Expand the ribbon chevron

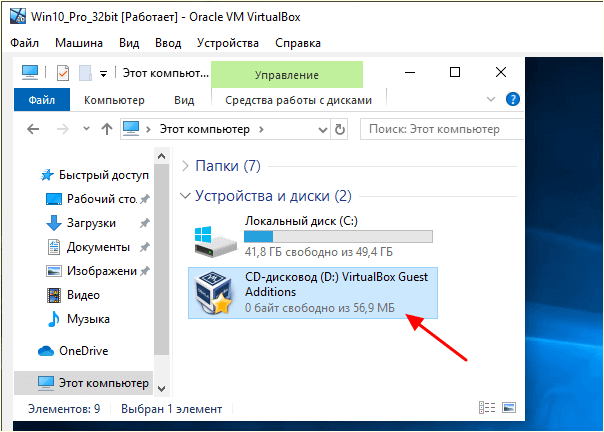pos(491,99)
